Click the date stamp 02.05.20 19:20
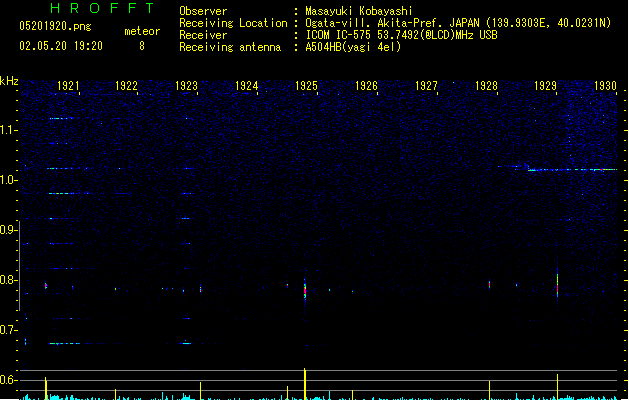This screenshot has height=400, width=629. [61, 46]
